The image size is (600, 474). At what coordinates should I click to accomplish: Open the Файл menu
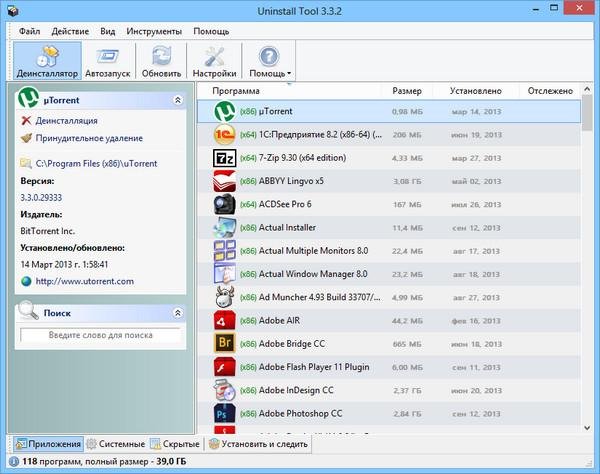29,31
